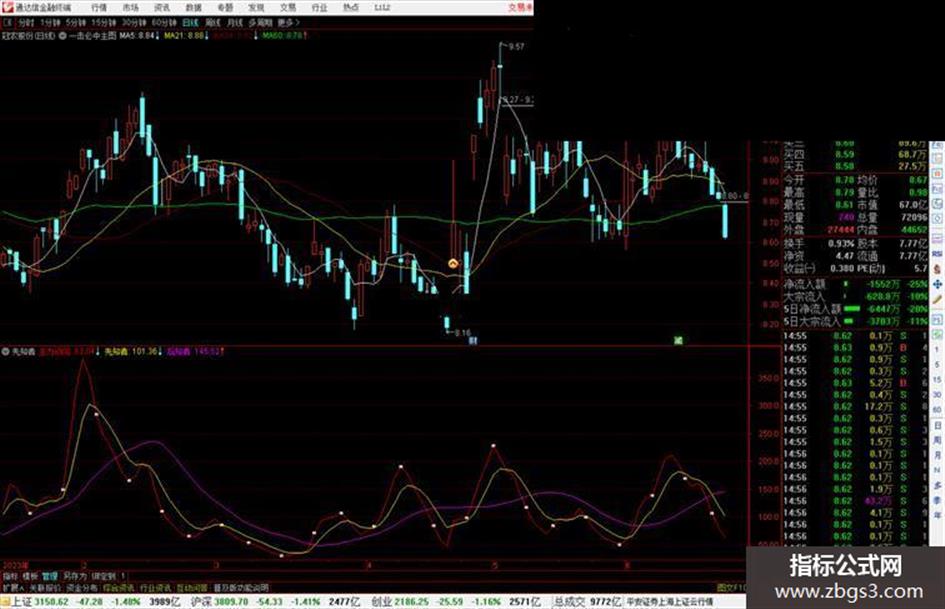945x609 pixels.
Task: Click 另存为 template button
Action: (74, 576)
